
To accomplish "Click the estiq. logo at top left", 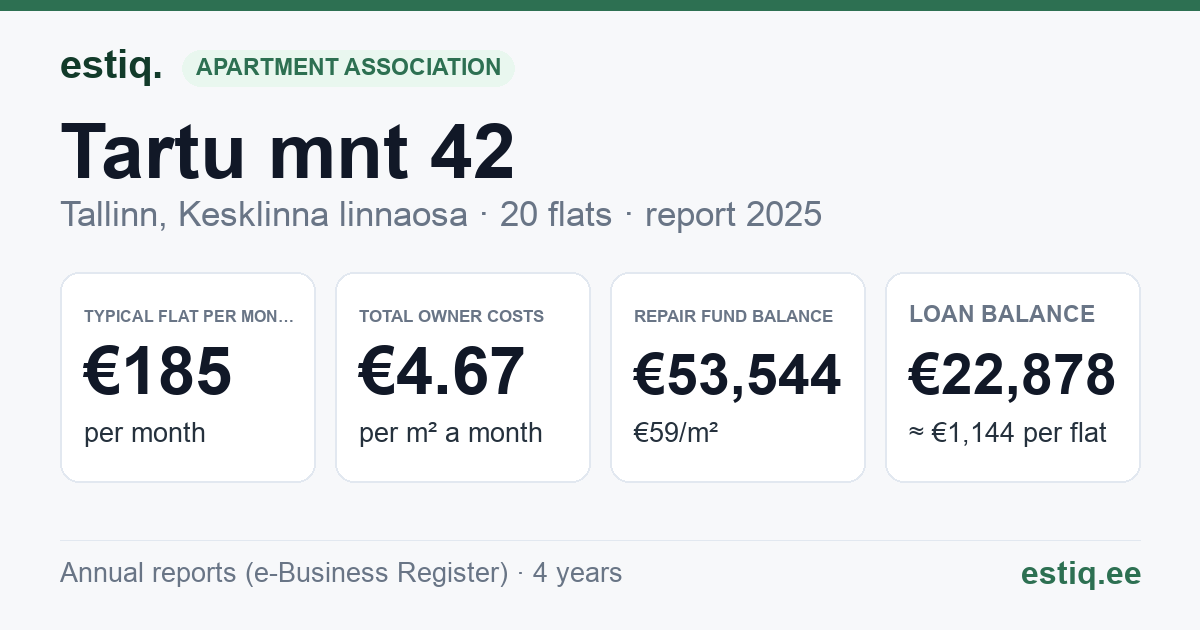I will (111, 66).
